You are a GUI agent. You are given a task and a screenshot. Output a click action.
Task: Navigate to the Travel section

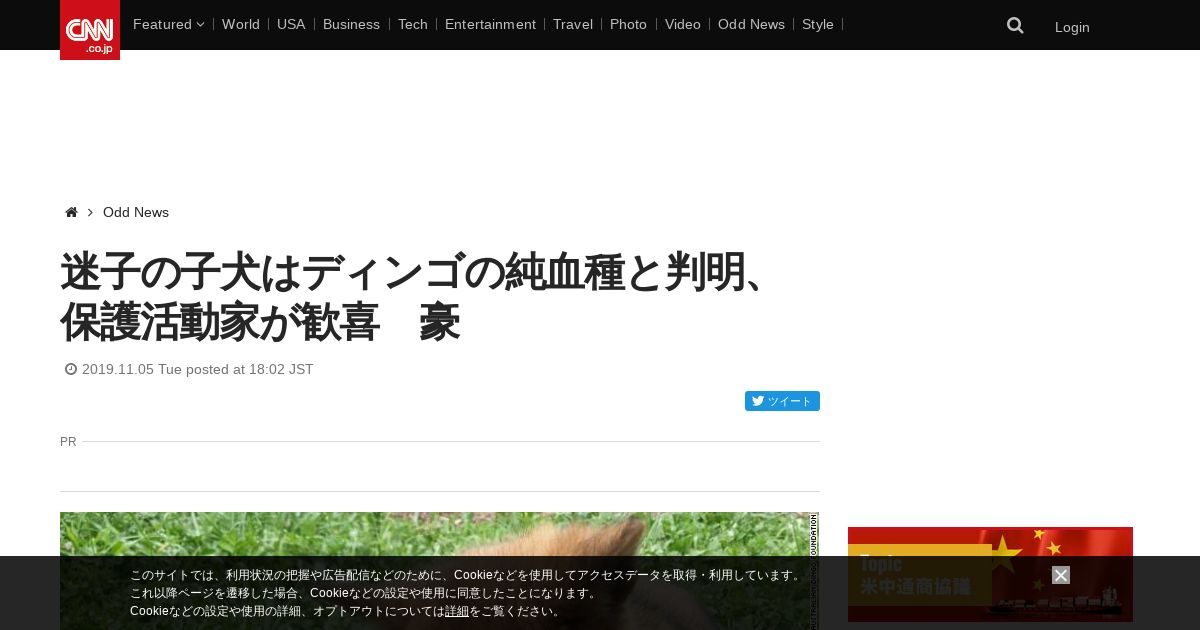click(573, 24)
